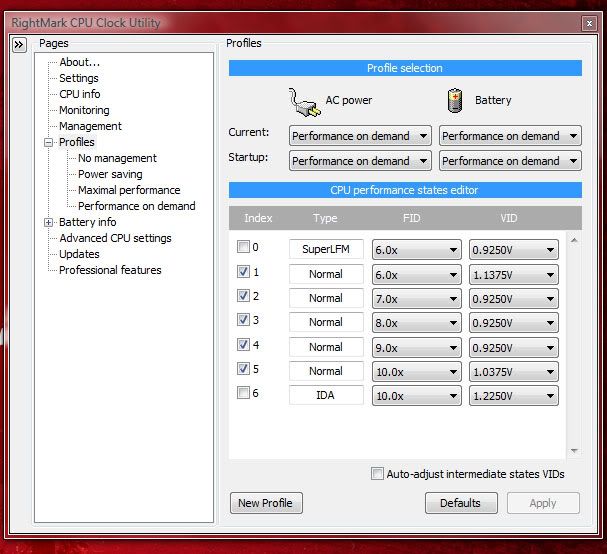Uncheck state index 4 checkbox
Viewport: 607px width, 554px height.
point(243,344)
